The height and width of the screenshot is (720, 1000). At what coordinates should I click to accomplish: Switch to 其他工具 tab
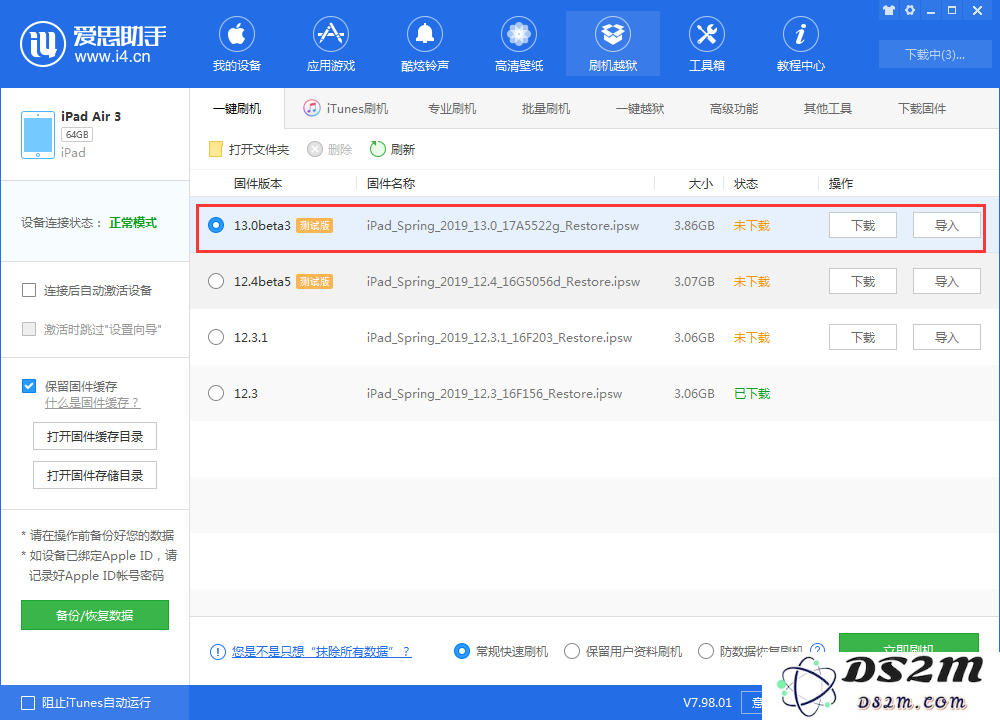tap(828, 109)
